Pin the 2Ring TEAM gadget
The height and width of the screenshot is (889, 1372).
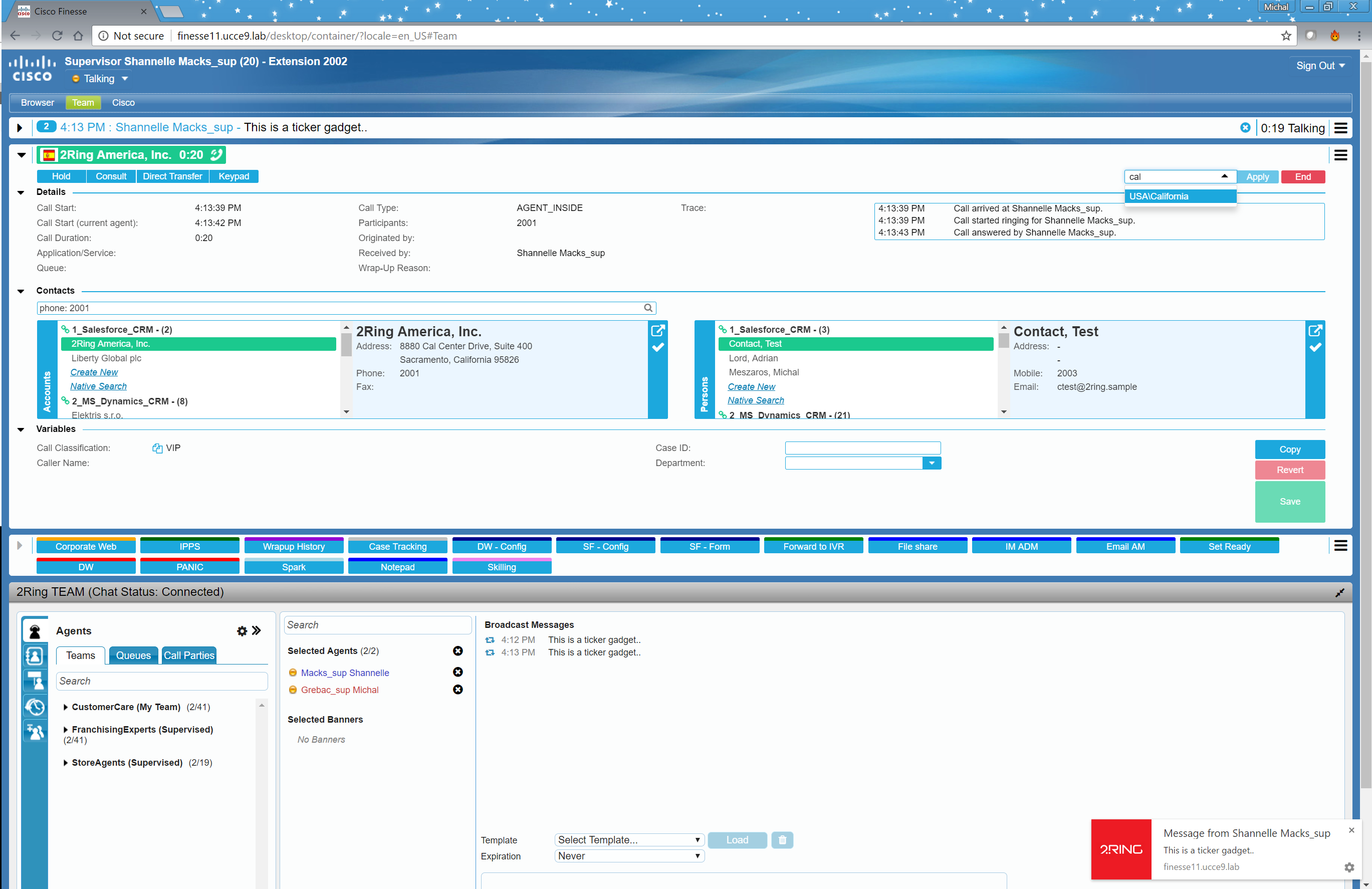pos(1340,593)
